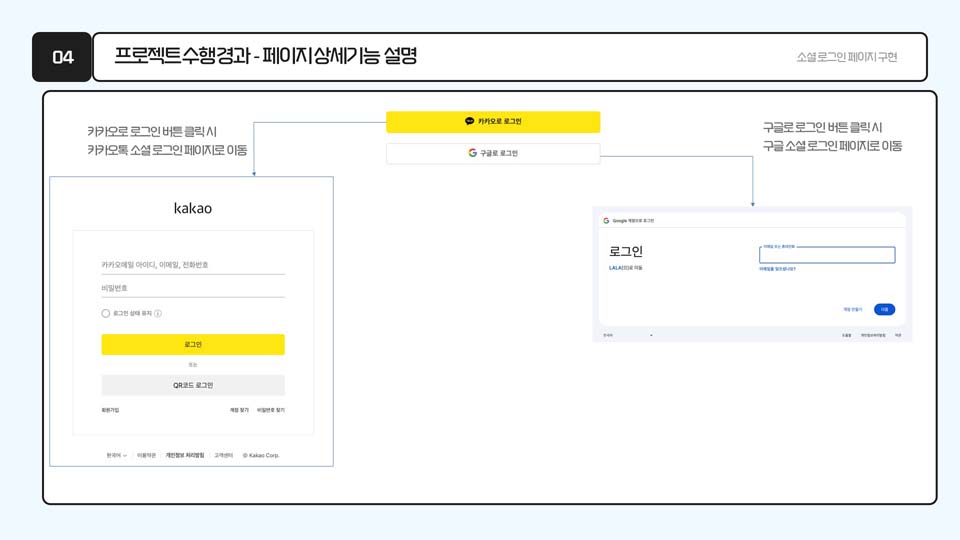
Task: Click the kakao logo on login page
Action: coord(193,208)
